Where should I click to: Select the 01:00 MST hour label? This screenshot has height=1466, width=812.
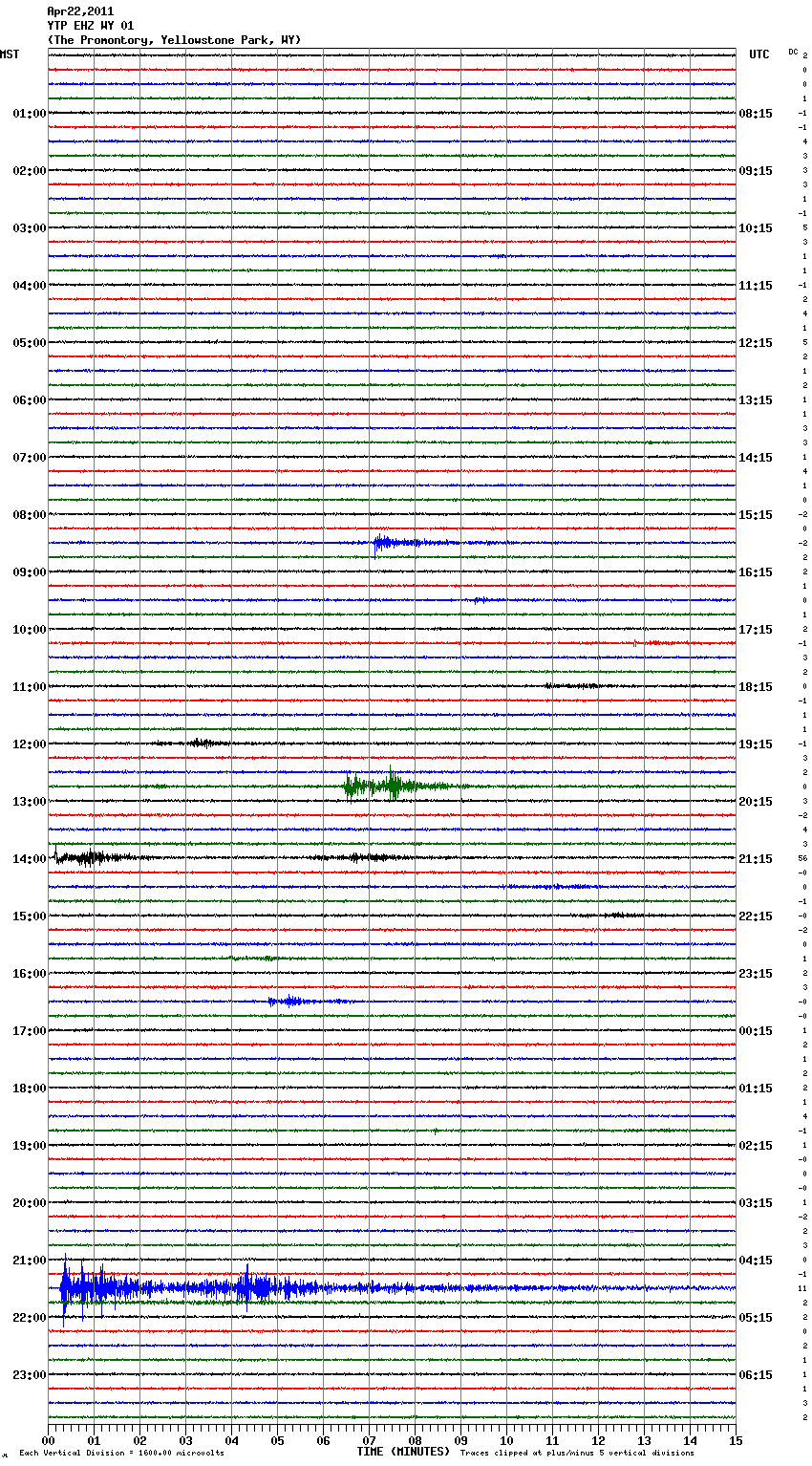click(x=30, y=114)
